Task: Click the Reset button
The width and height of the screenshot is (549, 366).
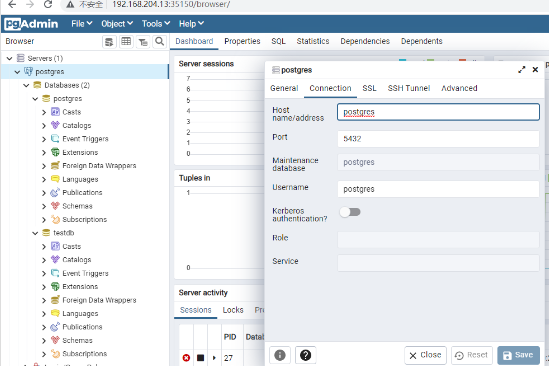Action: click(x=472, y=355)
